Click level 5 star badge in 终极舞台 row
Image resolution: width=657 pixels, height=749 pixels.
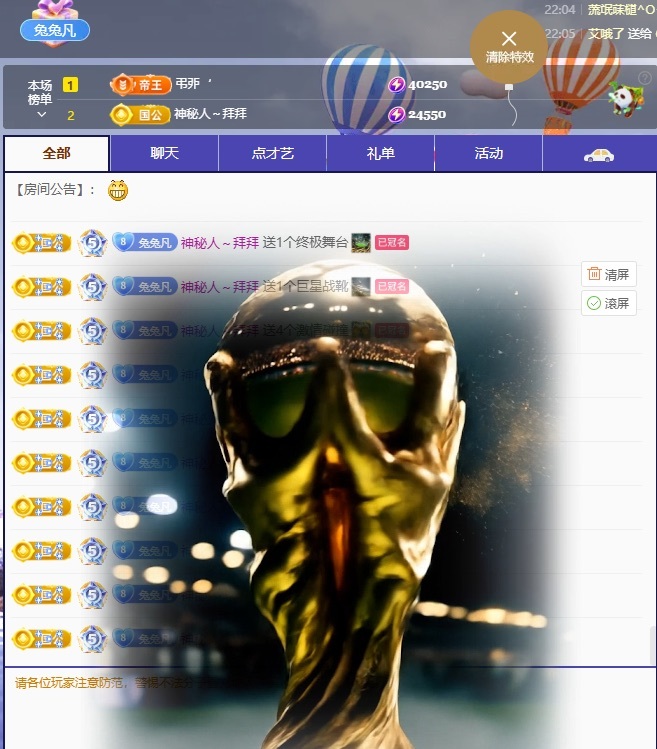[x=92, y=243]
